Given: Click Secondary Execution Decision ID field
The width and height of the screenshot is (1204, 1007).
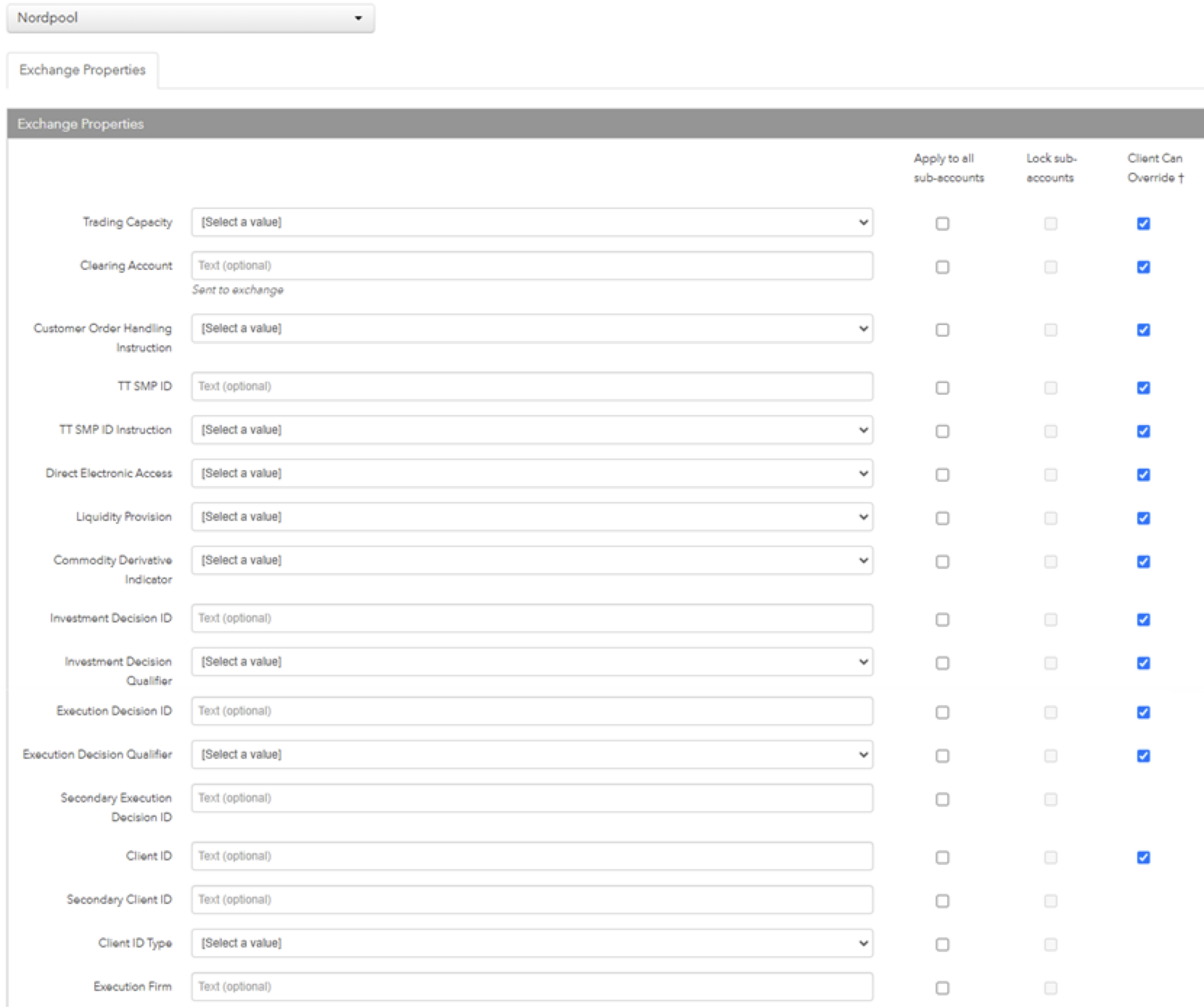Looking at the screenshot, I should 532,798.
